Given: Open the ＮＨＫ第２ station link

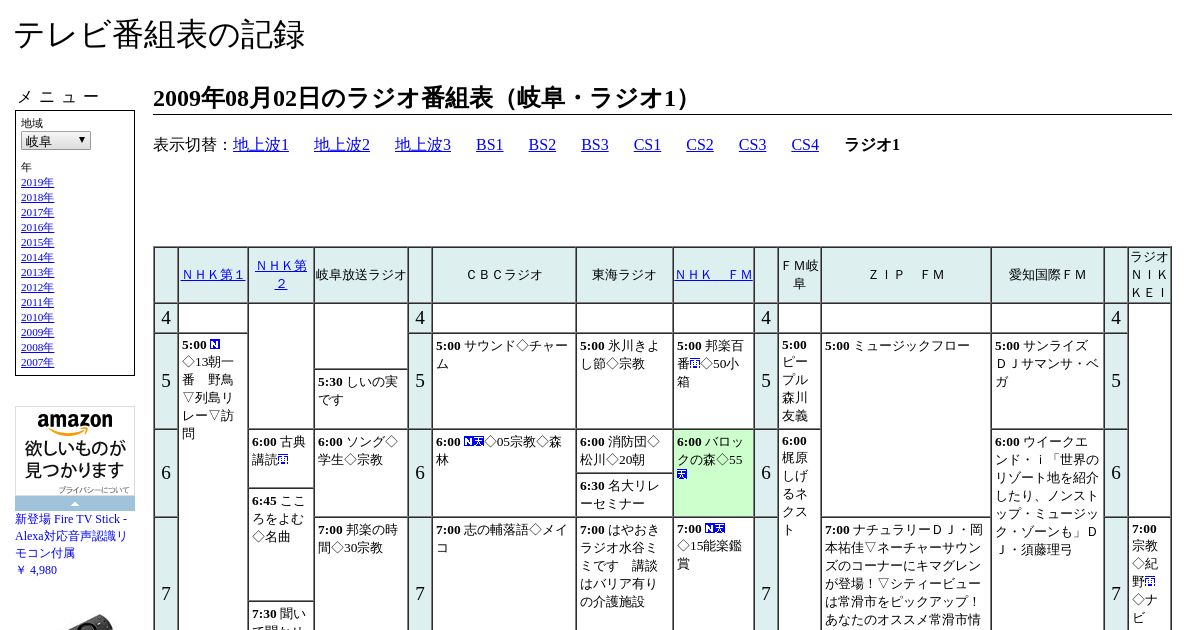Looking at the screenshot, I should (281, 275).
